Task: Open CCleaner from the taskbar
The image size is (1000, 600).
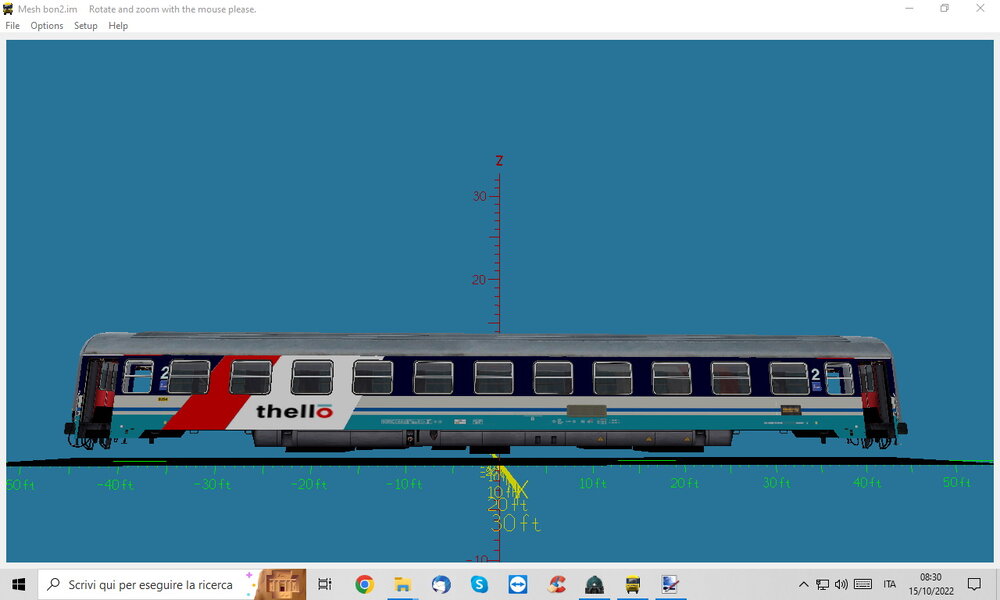Action: click(556, 584)
